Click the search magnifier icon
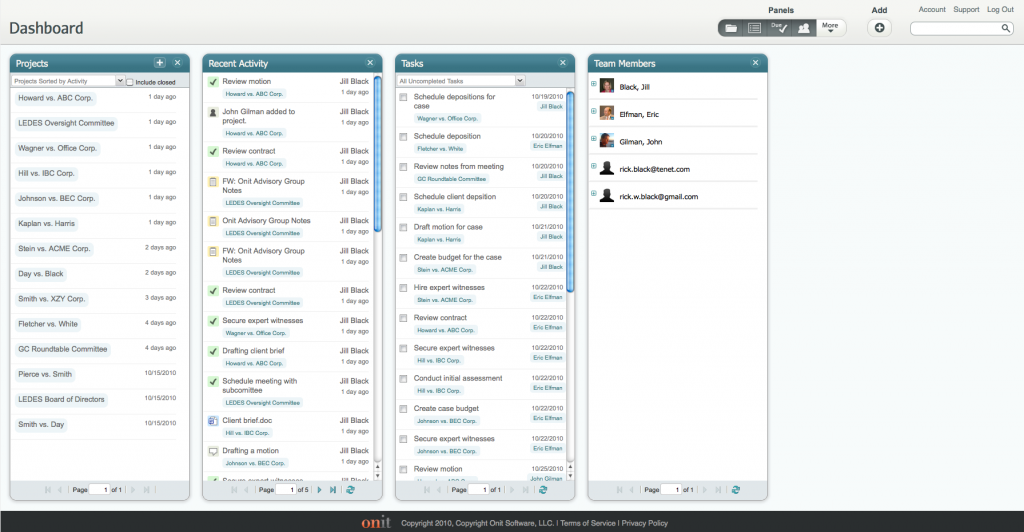Viewport: 1024px width, 532px height. (1006, 28)
